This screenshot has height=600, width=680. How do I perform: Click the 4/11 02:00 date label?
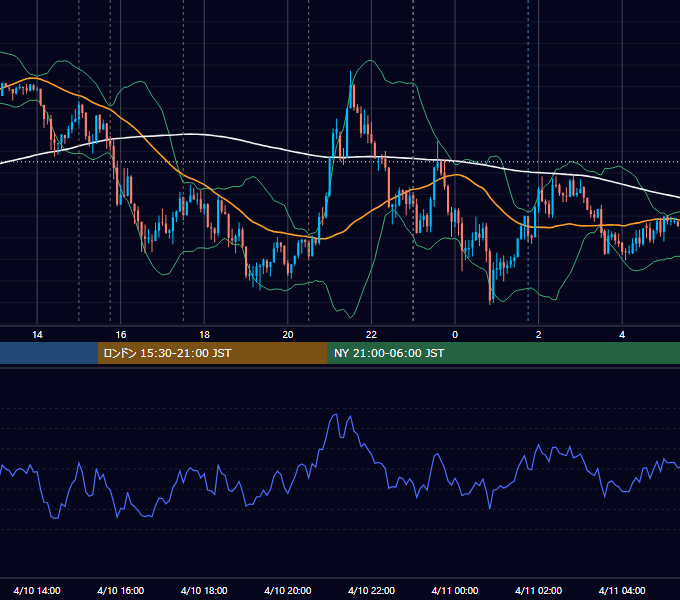pyautogui.click(x=538, y=590)
